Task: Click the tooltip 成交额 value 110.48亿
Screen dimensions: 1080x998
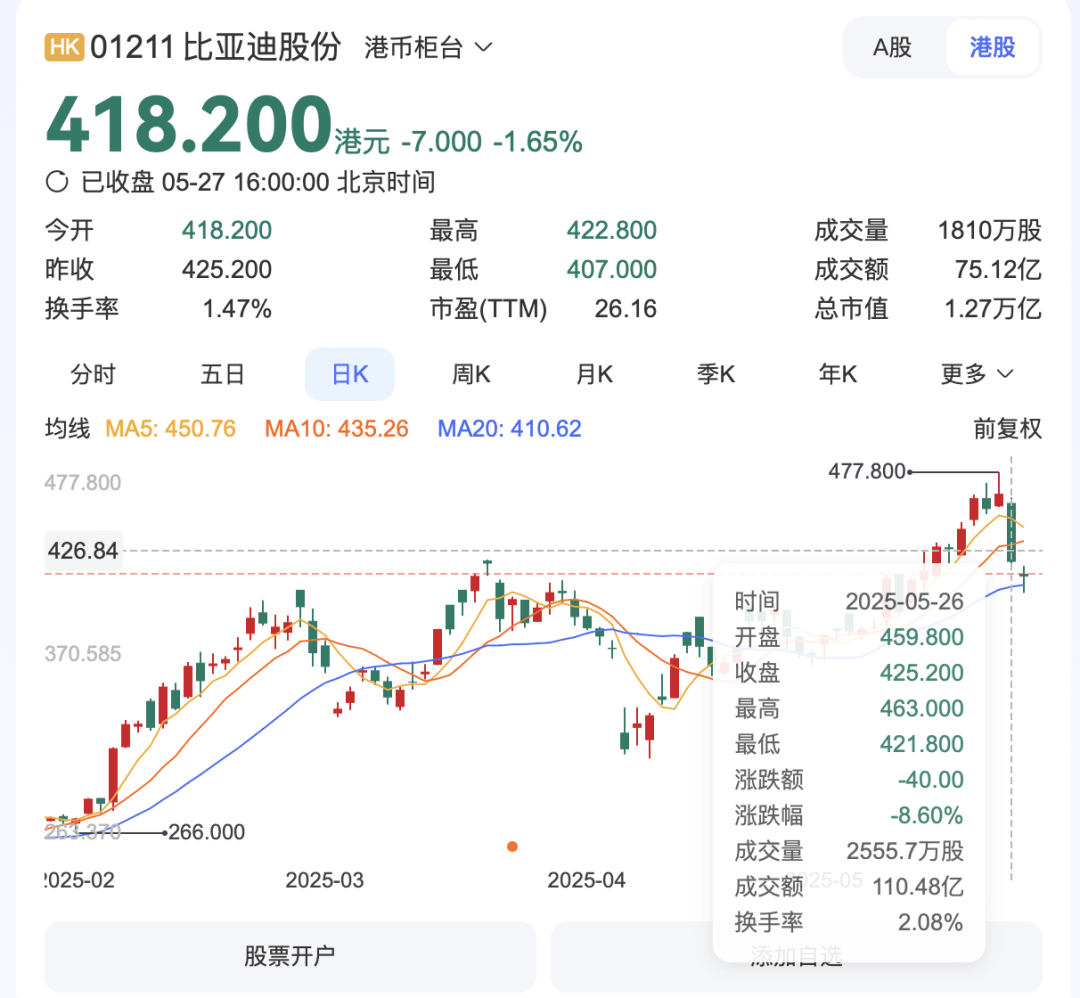Action: (918, 886)
